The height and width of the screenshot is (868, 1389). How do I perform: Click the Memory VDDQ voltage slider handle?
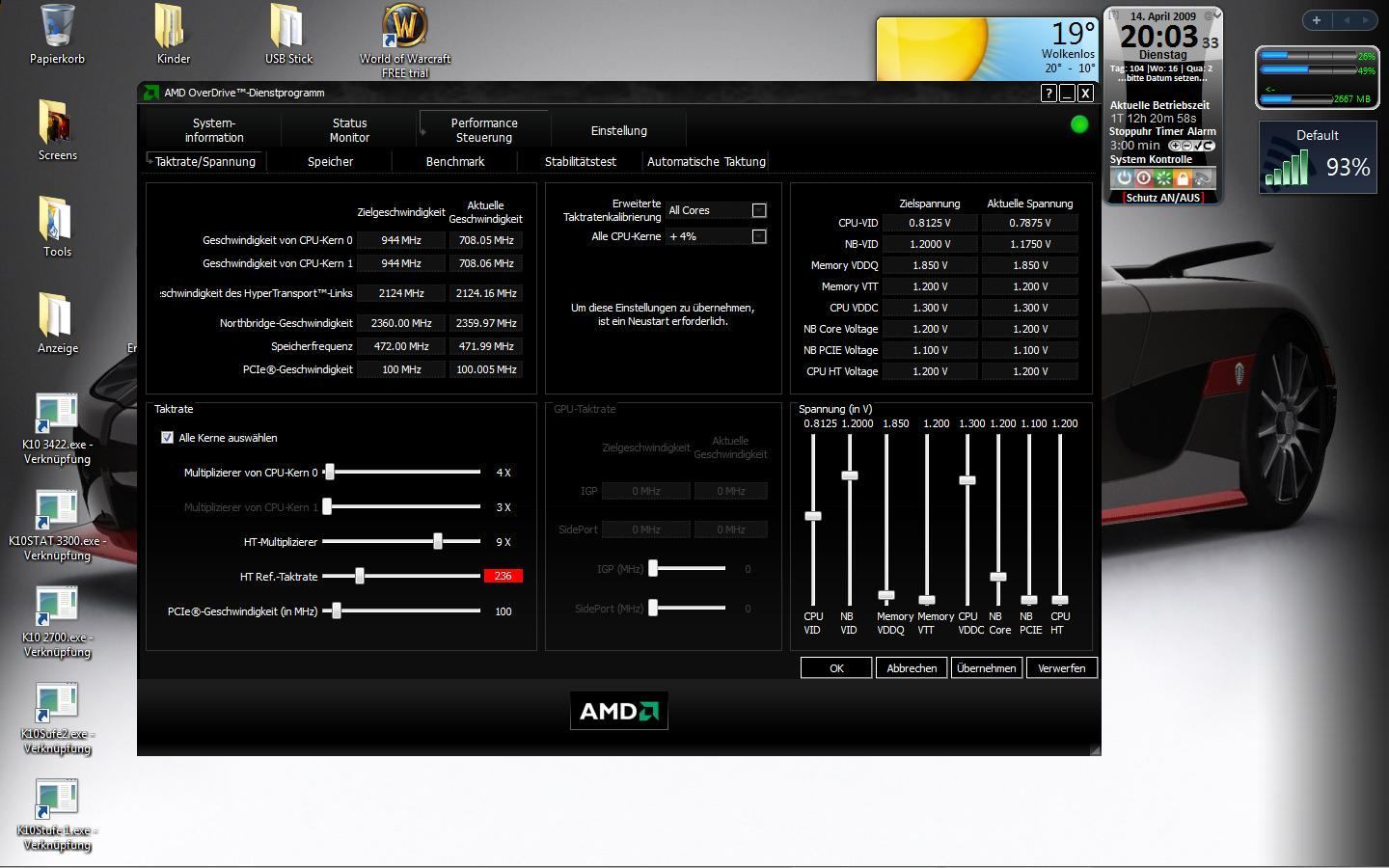pos(886,595)
